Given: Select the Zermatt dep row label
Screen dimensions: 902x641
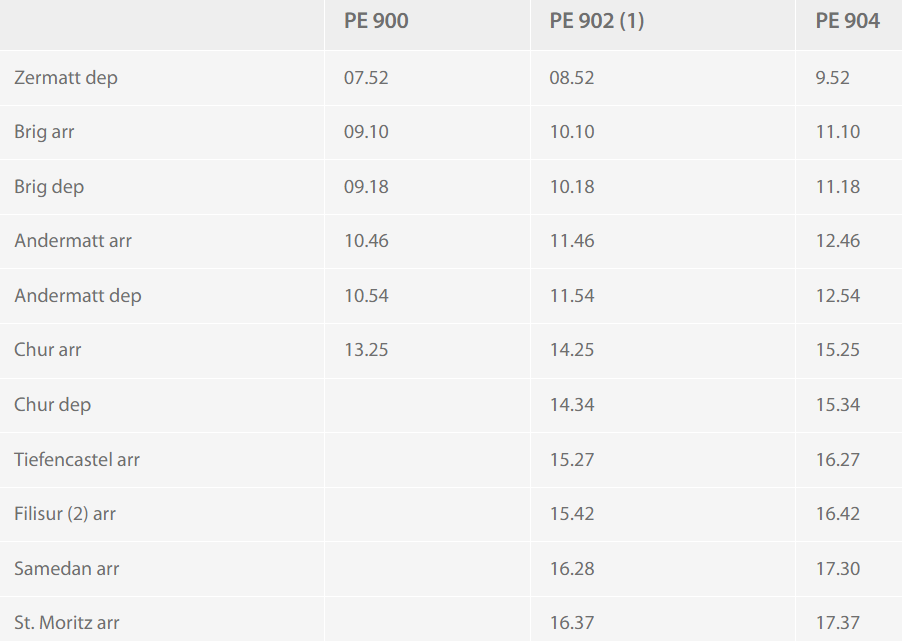Looking at the screenshot, I should 66,77.
